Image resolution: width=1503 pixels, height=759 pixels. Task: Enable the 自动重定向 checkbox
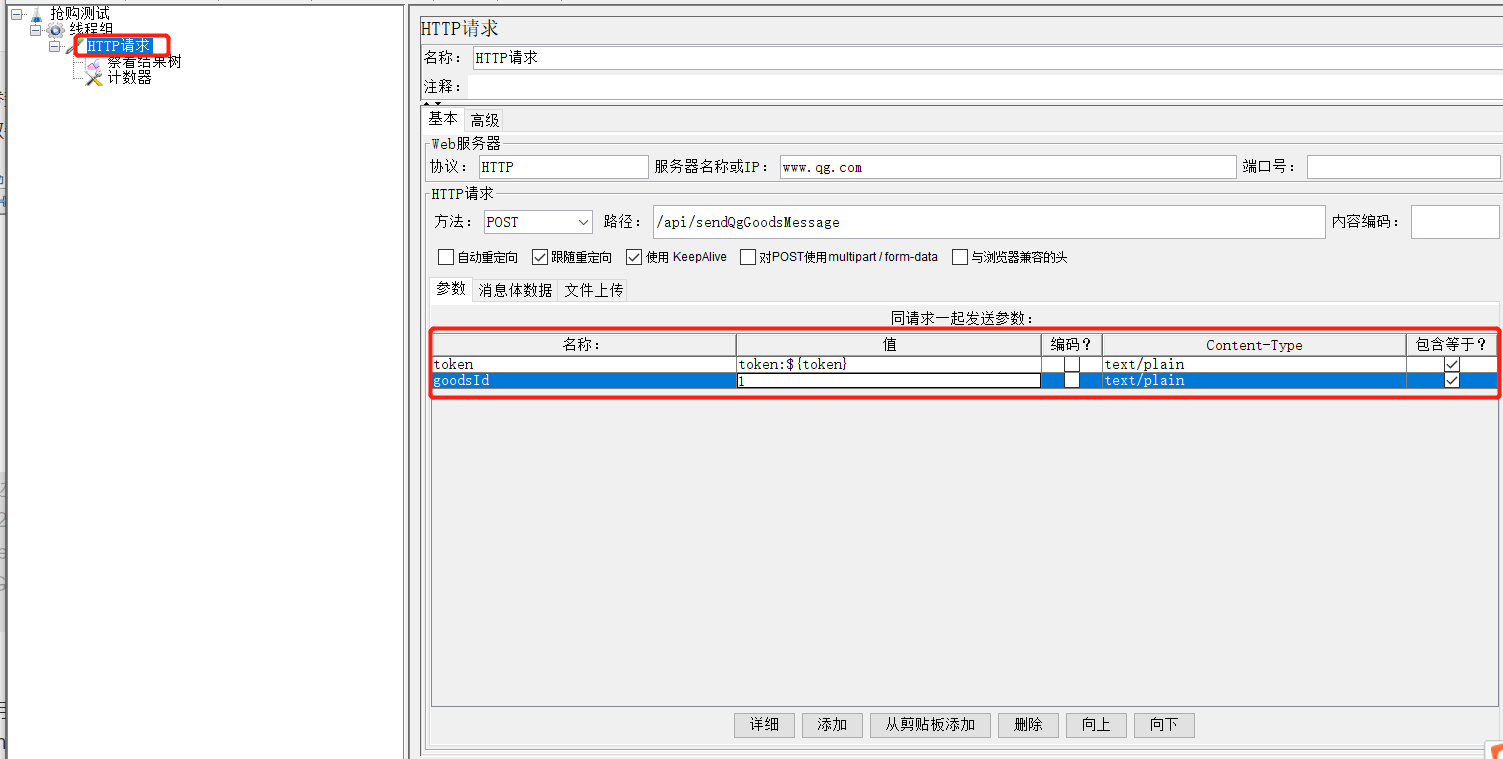pyautogui.click(x=446, y=257)
